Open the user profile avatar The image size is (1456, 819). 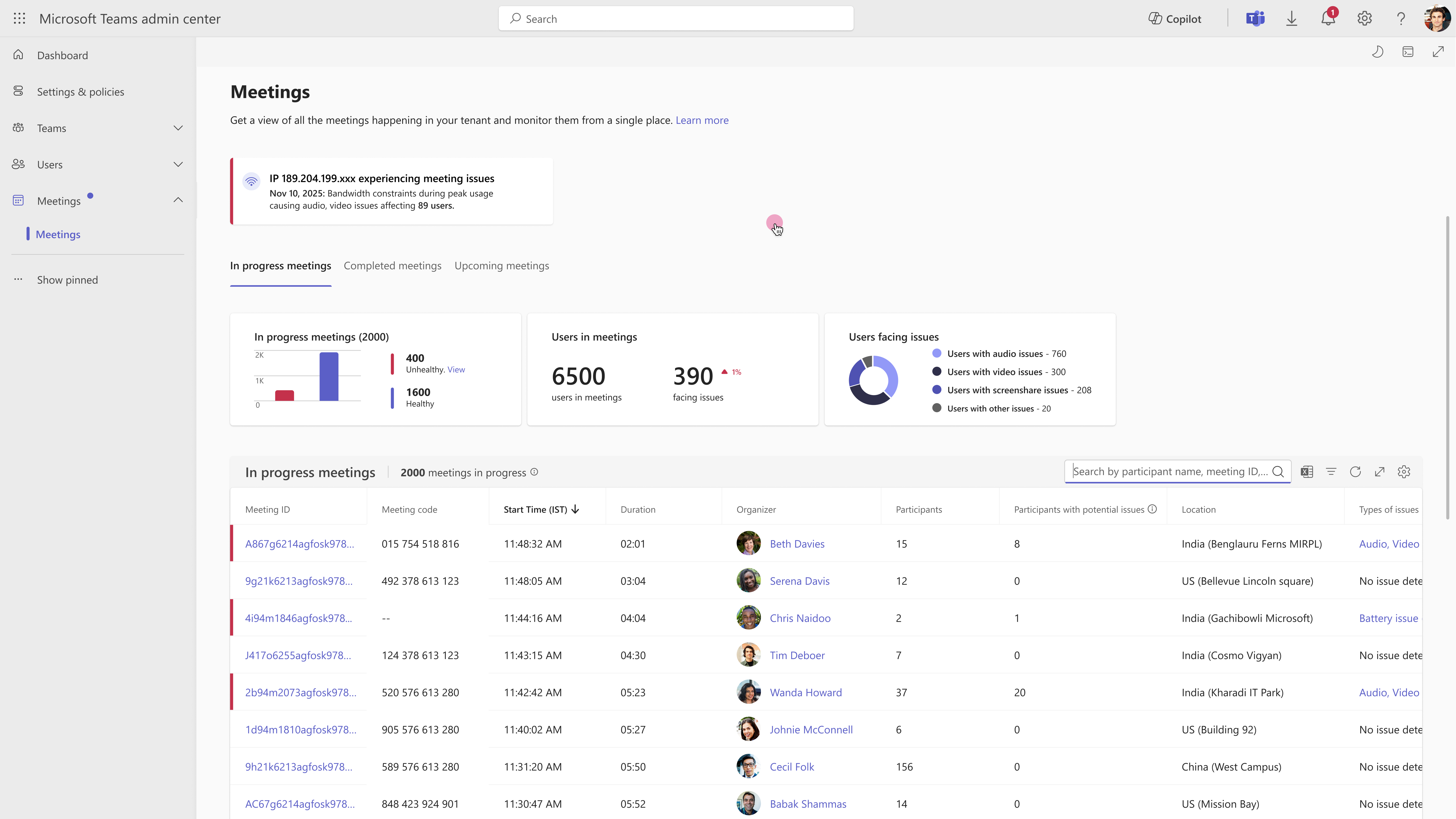pyautogui.click(x=1437, y=19)
